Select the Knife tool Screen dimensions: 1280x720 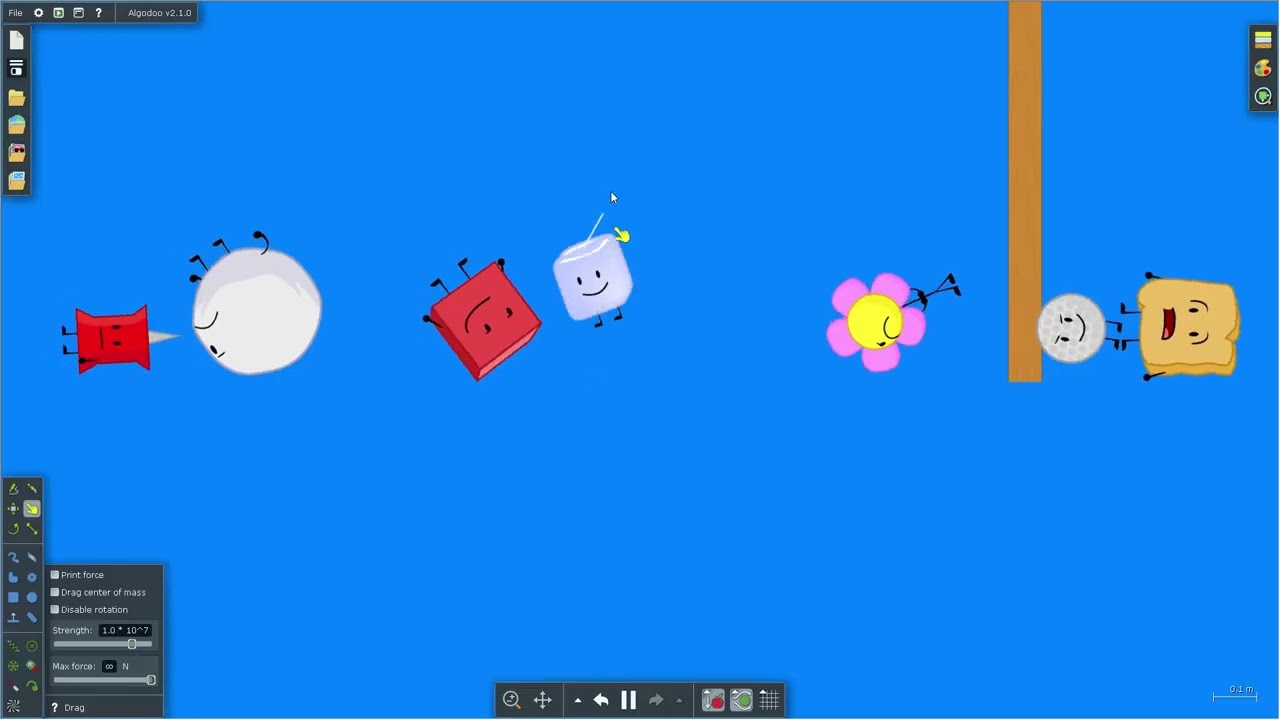click(x=32, y=488)
